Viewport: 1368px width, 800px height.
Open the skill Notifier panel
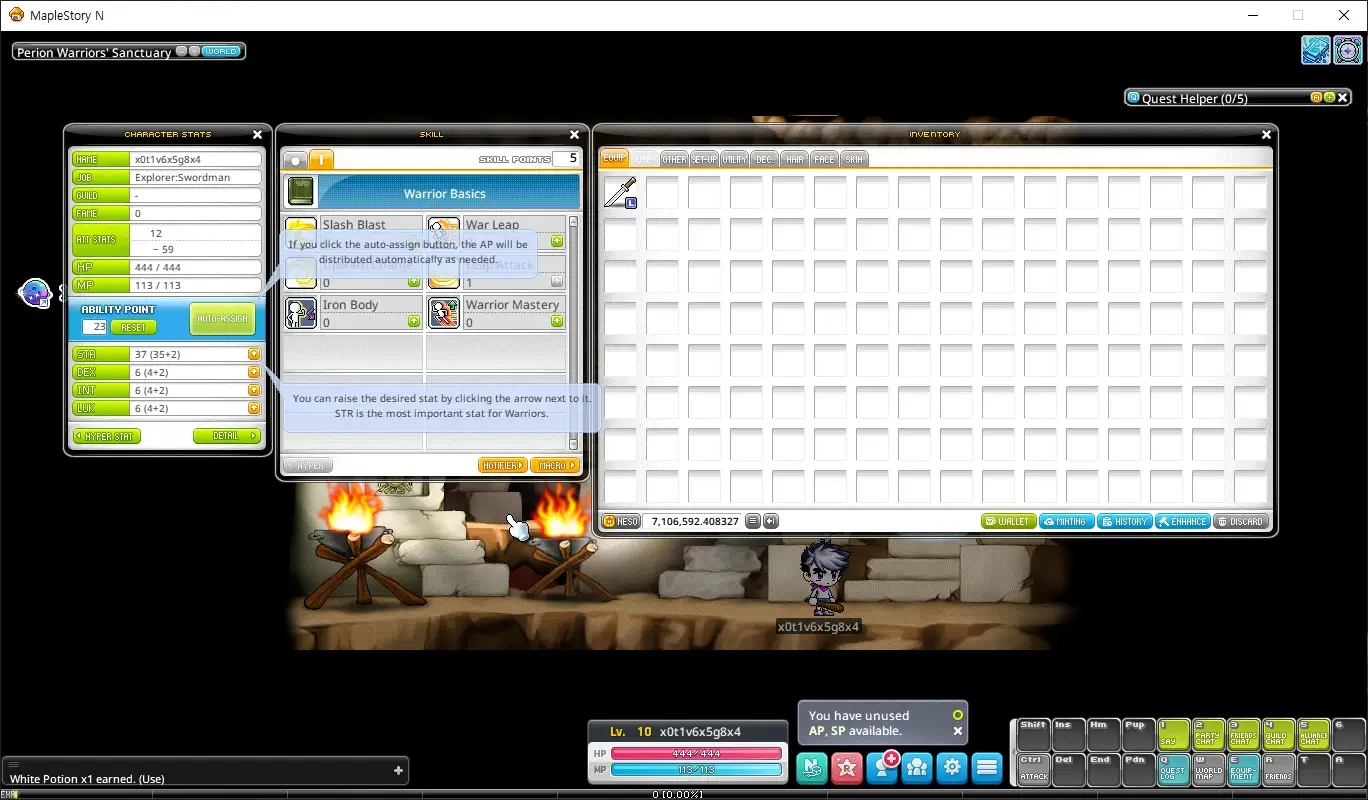pos(502,466)
